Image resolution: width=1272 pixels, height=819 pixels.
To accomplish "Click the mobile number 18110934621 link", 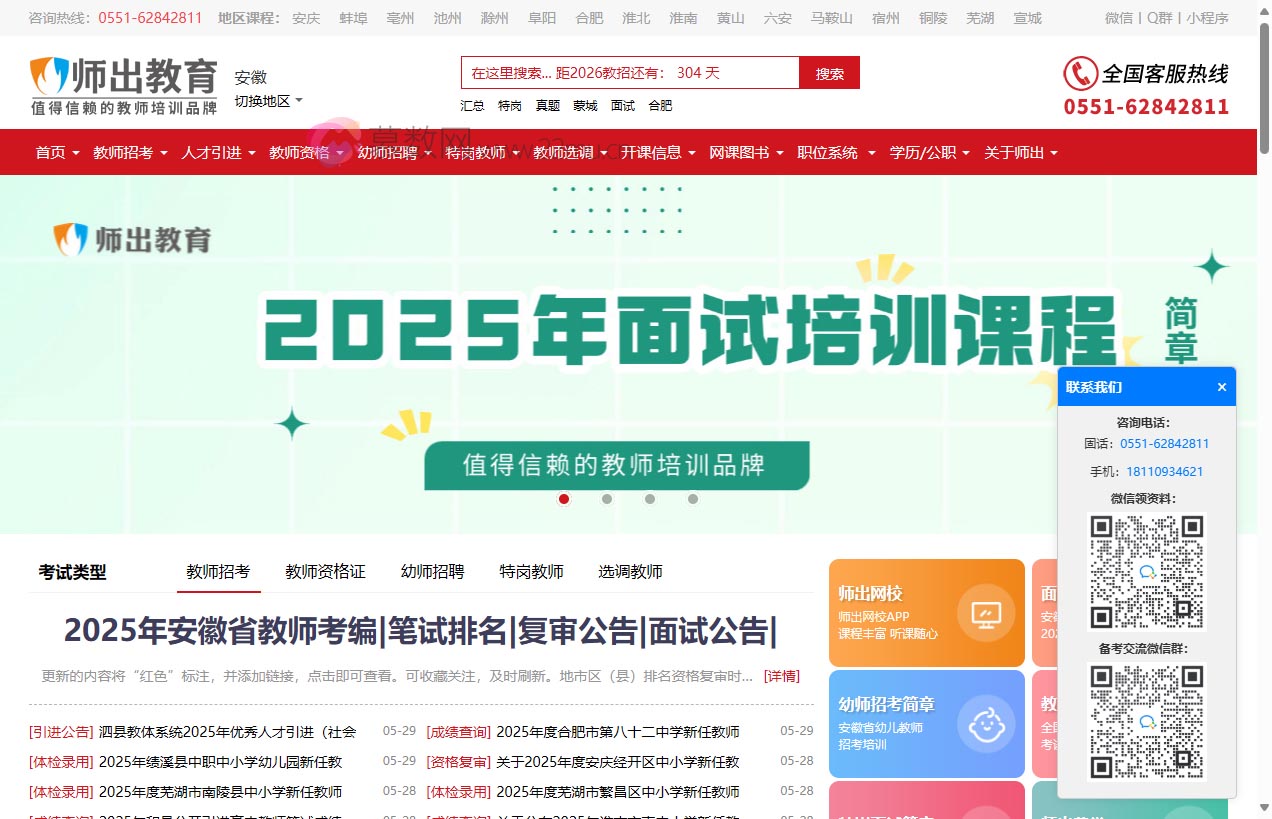I will click(1166, 470).
